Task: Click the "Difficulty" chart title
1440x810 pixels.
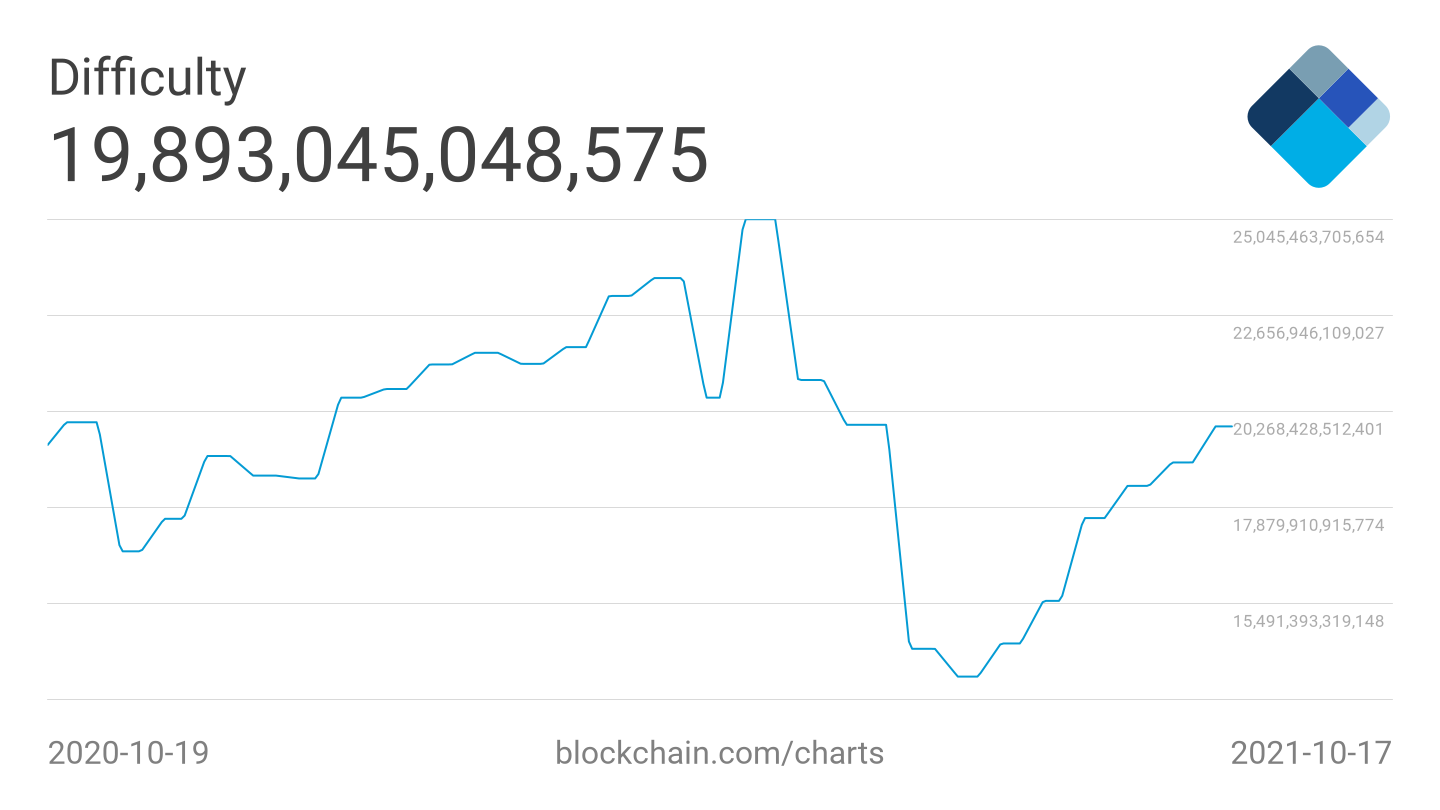Action: [147, 78]
